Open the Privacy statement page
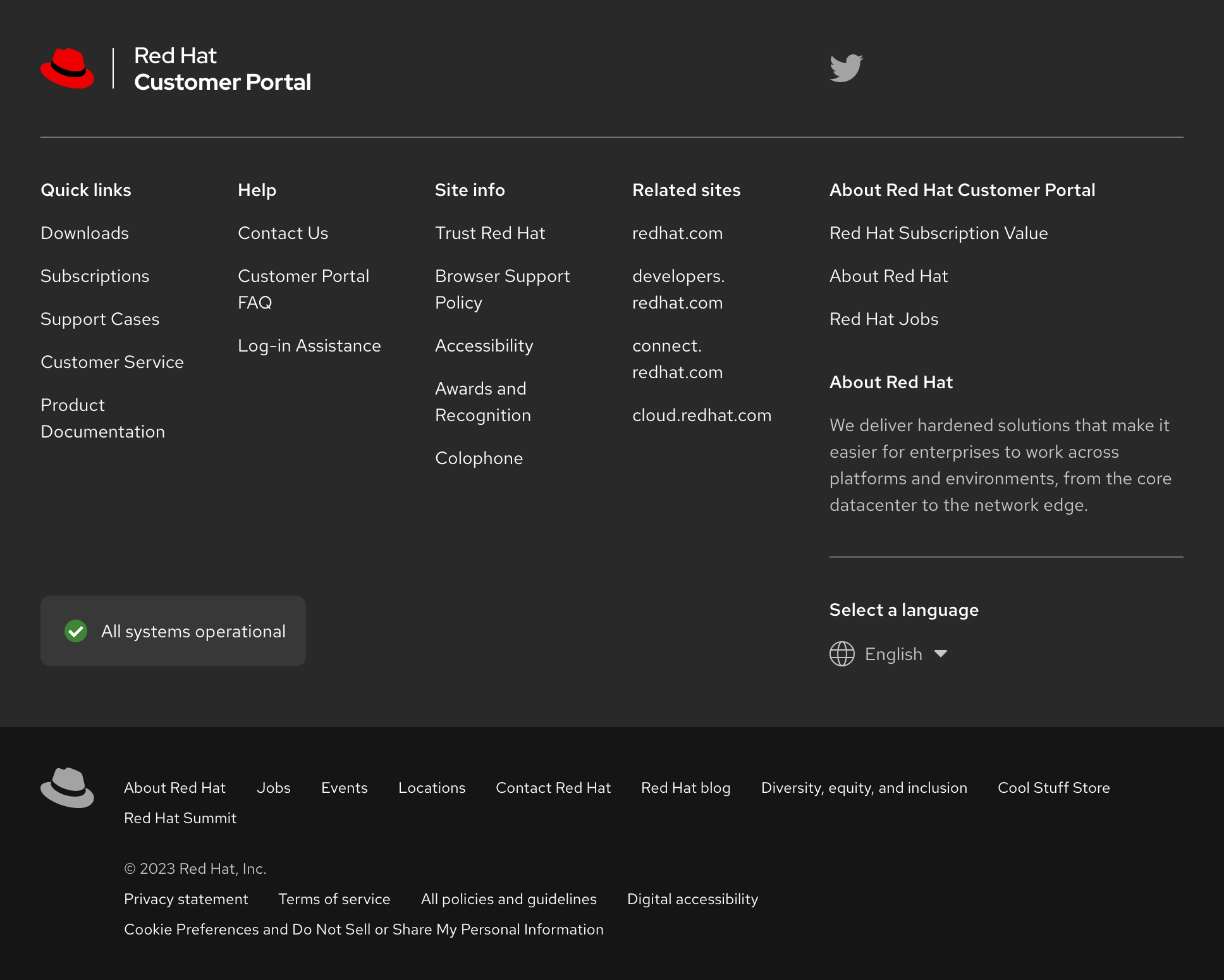 pyautogui.click(x=186, y=899)
